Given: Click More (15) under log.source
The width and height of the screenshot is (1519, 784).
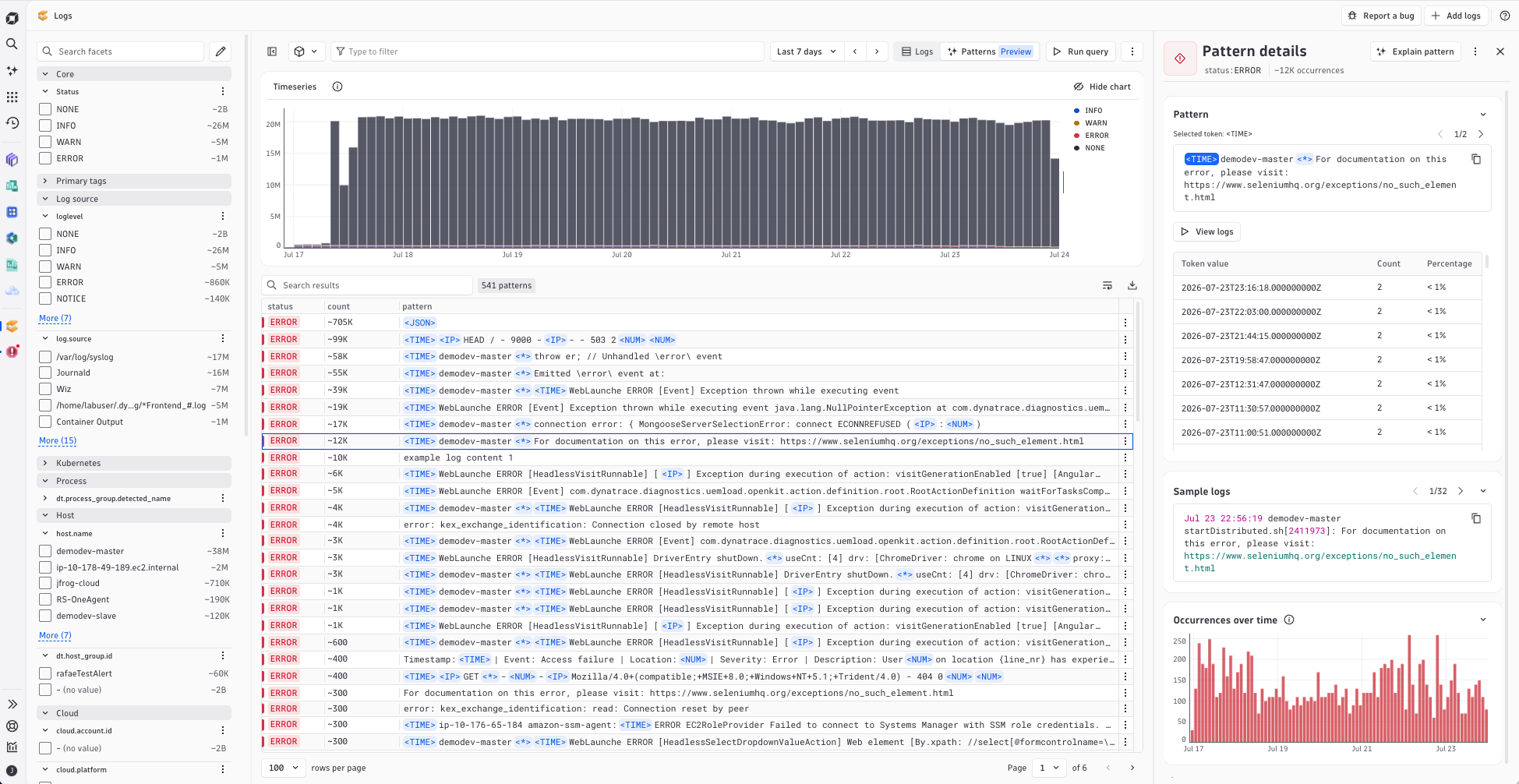Looking at the screenshot, I should pos(58,440).
